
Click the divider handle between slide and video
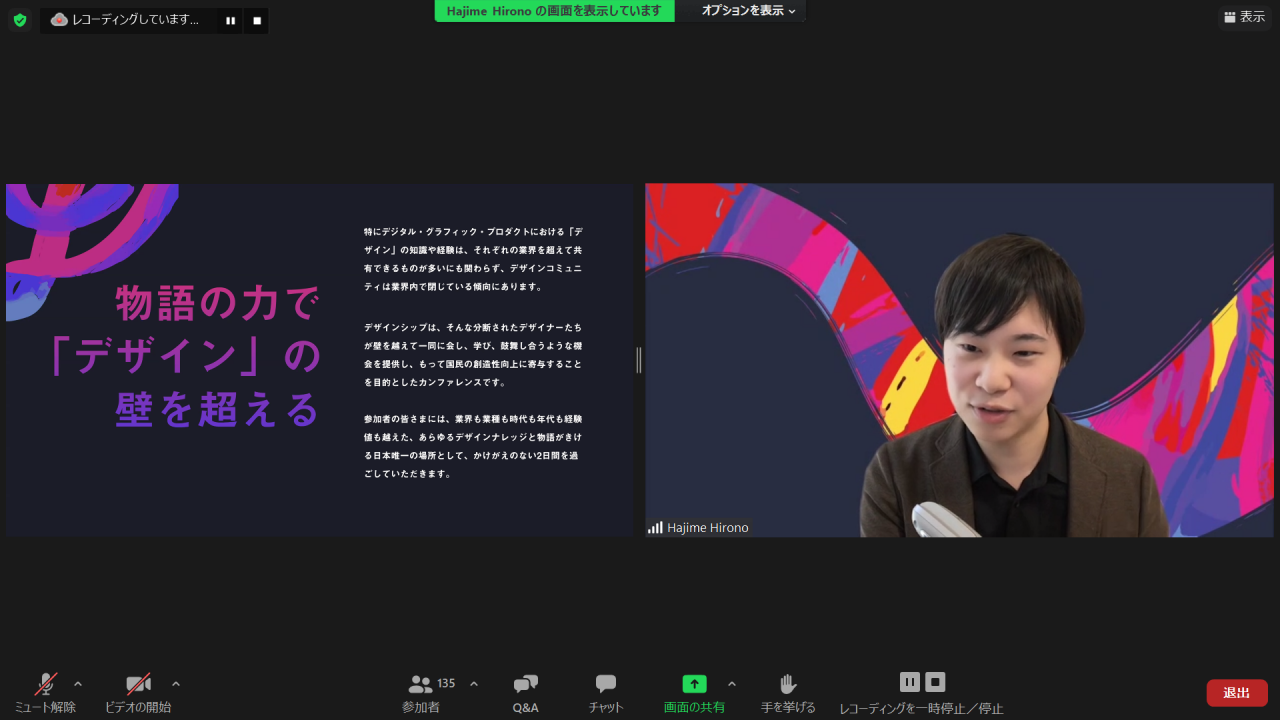point(639,360)
